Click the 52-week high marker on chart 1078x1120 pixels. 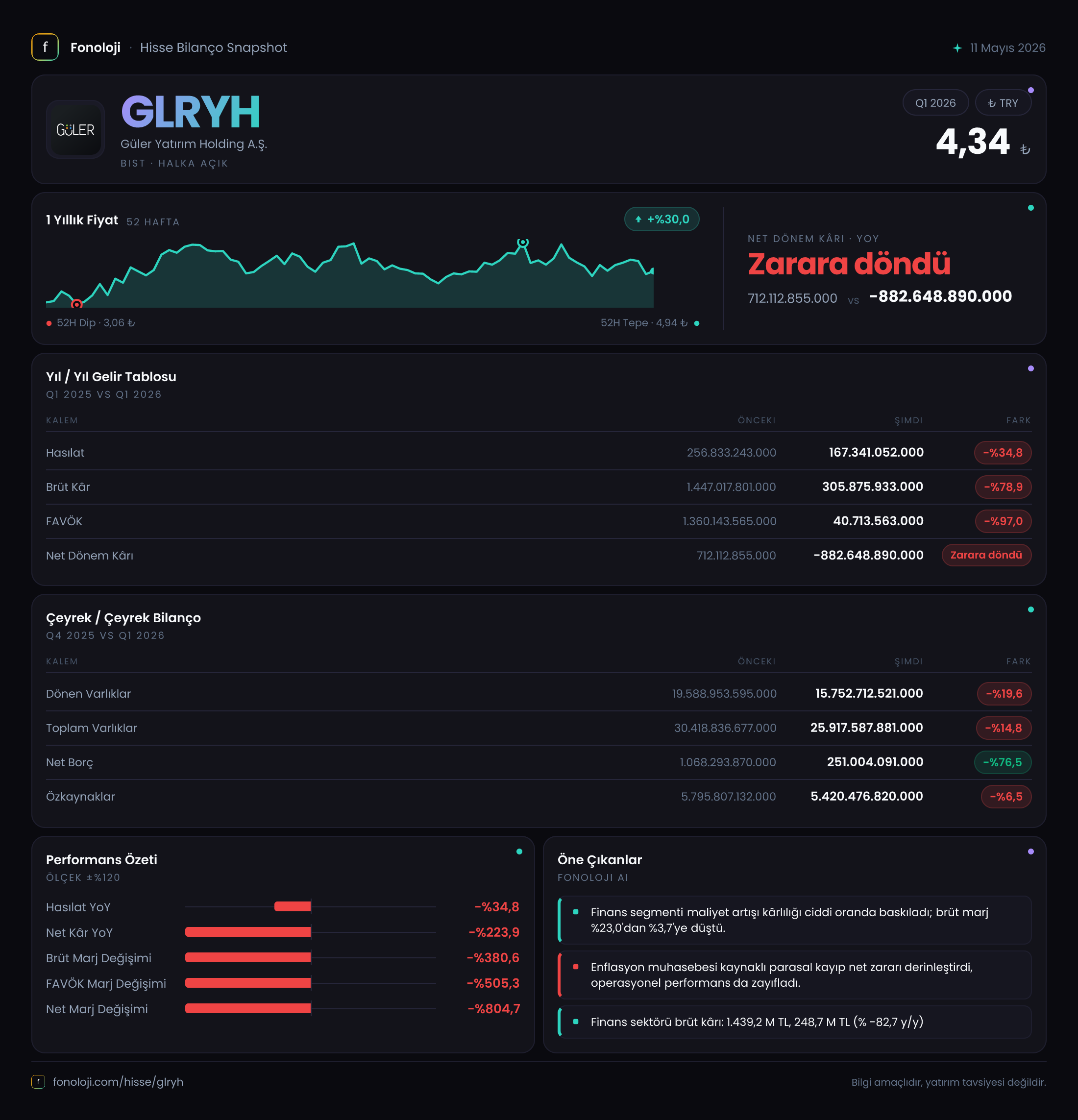coord(522,243)
